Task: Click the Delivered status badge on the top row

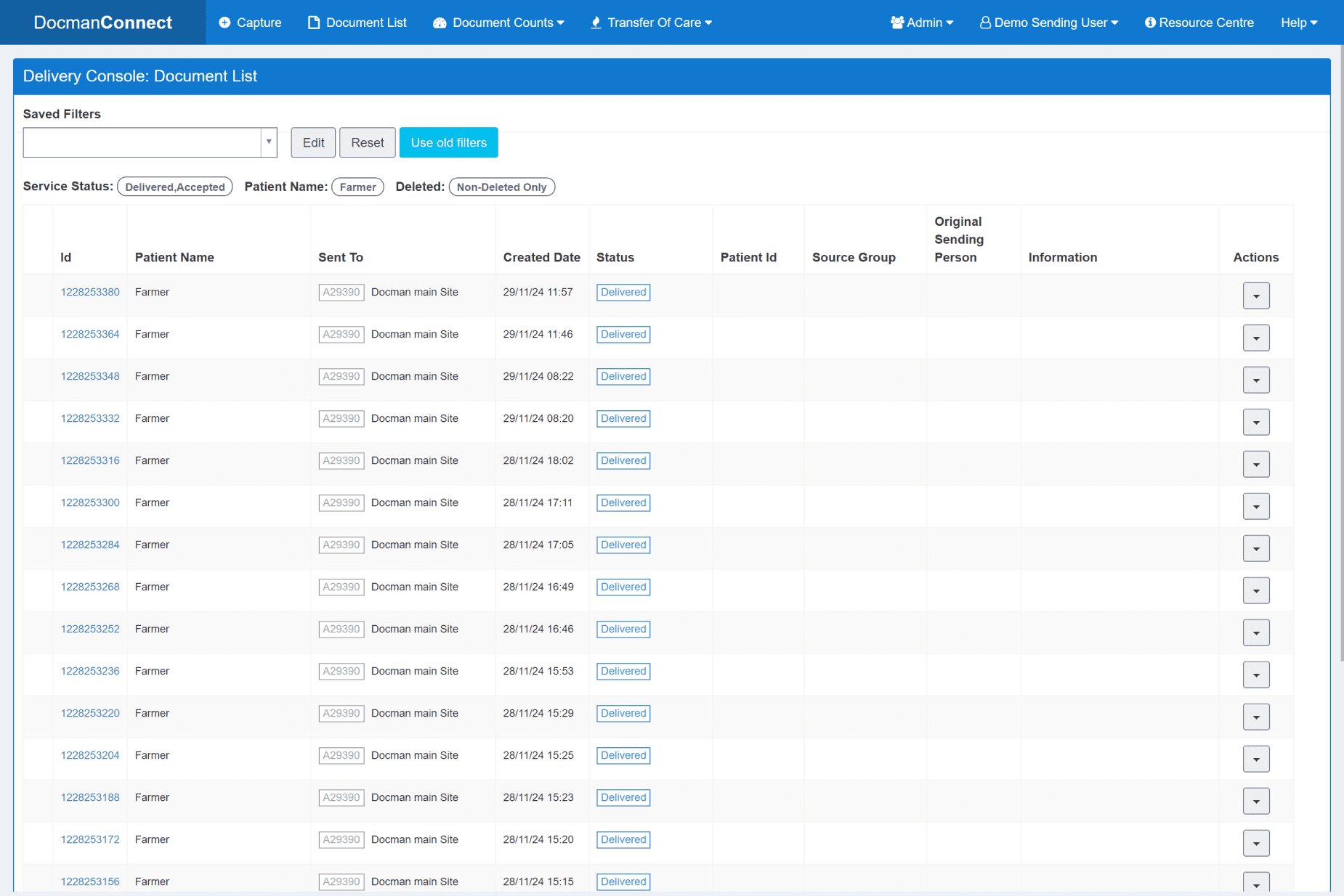Action: tap(623, 292)
